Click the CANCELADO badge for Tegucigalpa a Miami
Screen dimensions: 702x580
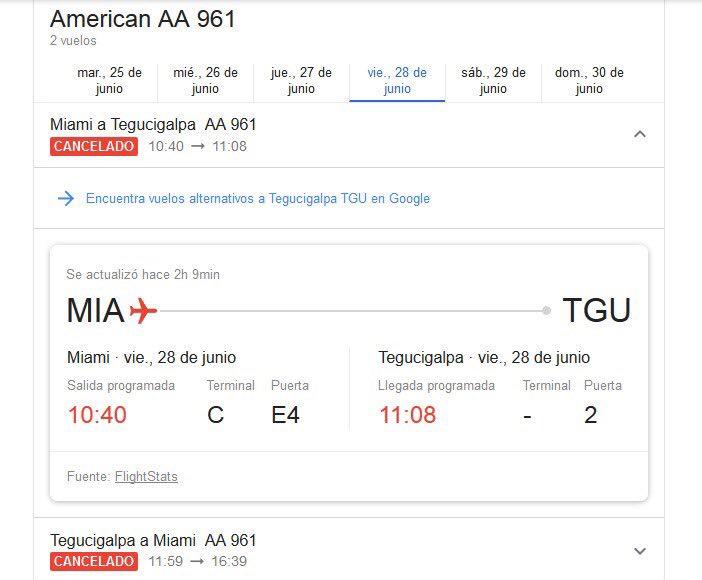pyautogui.click(x=94, y=561)
